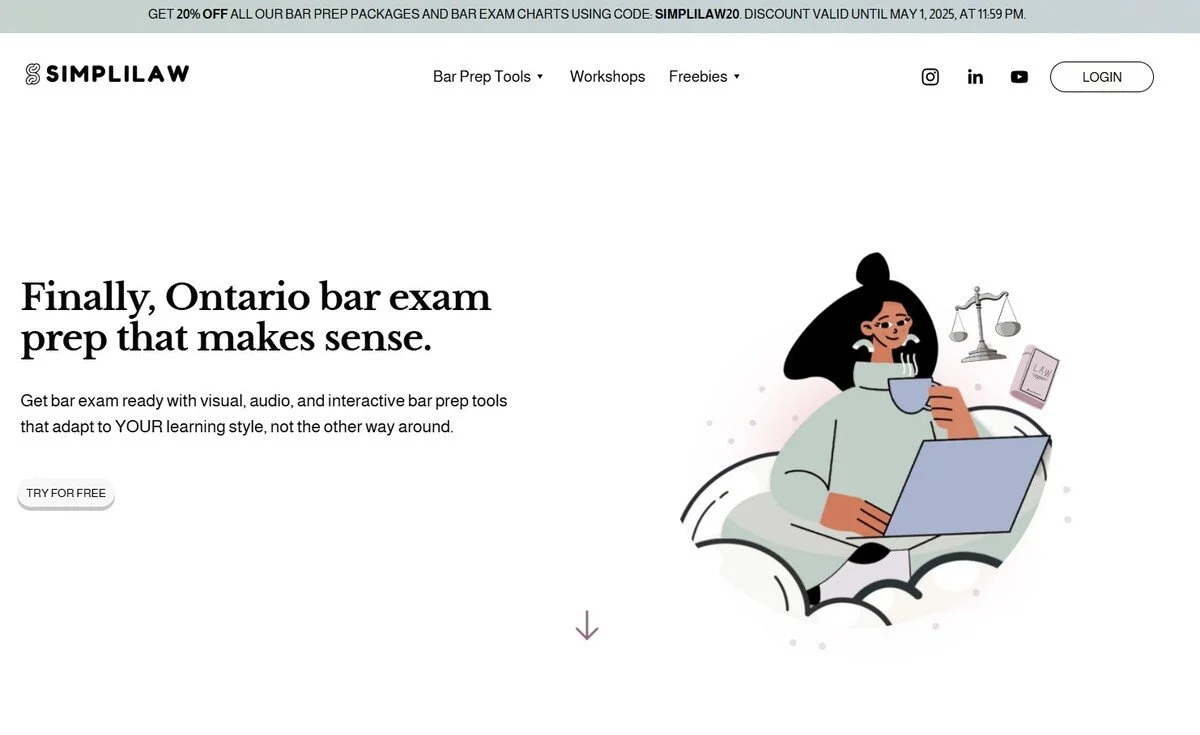This screenshot has width=1200, height=735.
Task: Click the 'Get bar exam ready' paragraph
Action: click(264, 414)
